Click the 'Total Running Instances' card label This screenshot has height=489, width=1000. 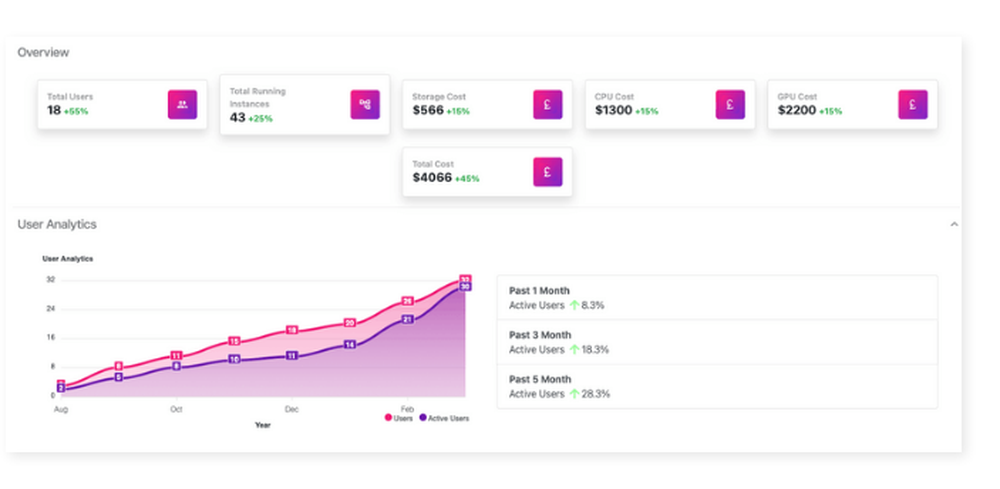258,98
